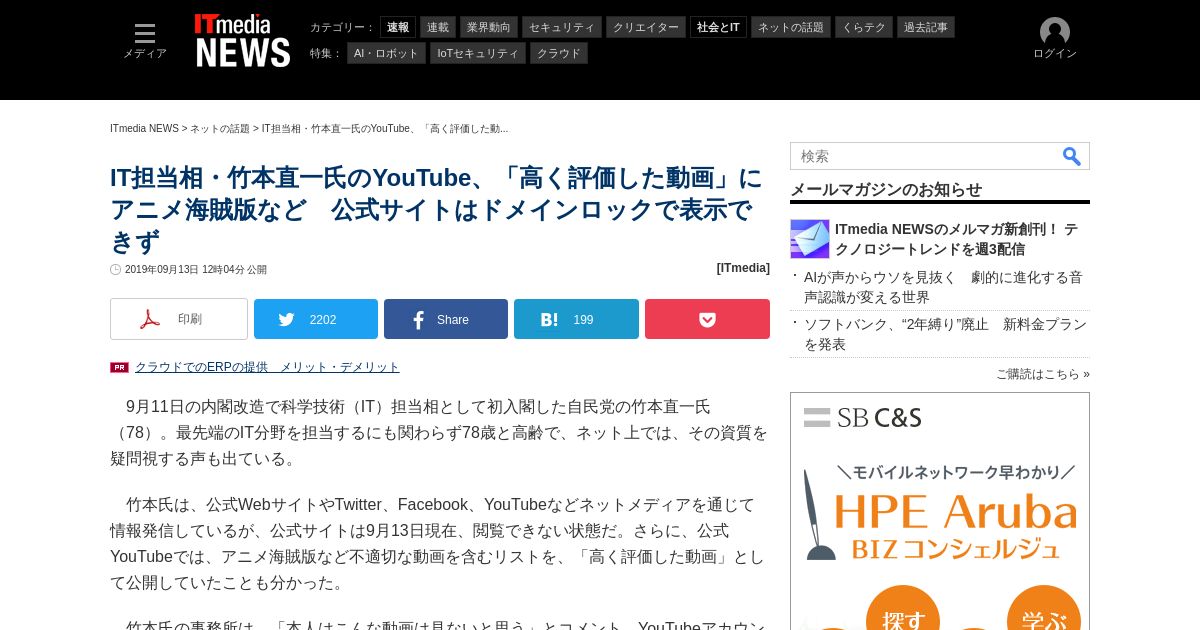
Task: Select the ネットの話題 category tab
Action: point(791,27)
